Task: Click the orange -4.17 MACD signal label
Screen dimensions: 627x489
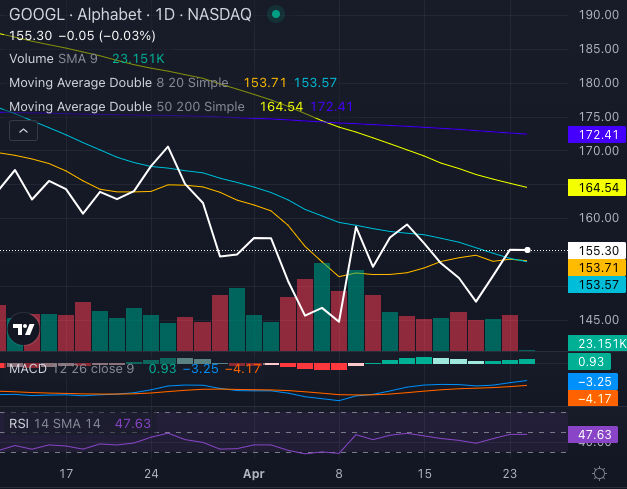Action: [x=595, y=398]
